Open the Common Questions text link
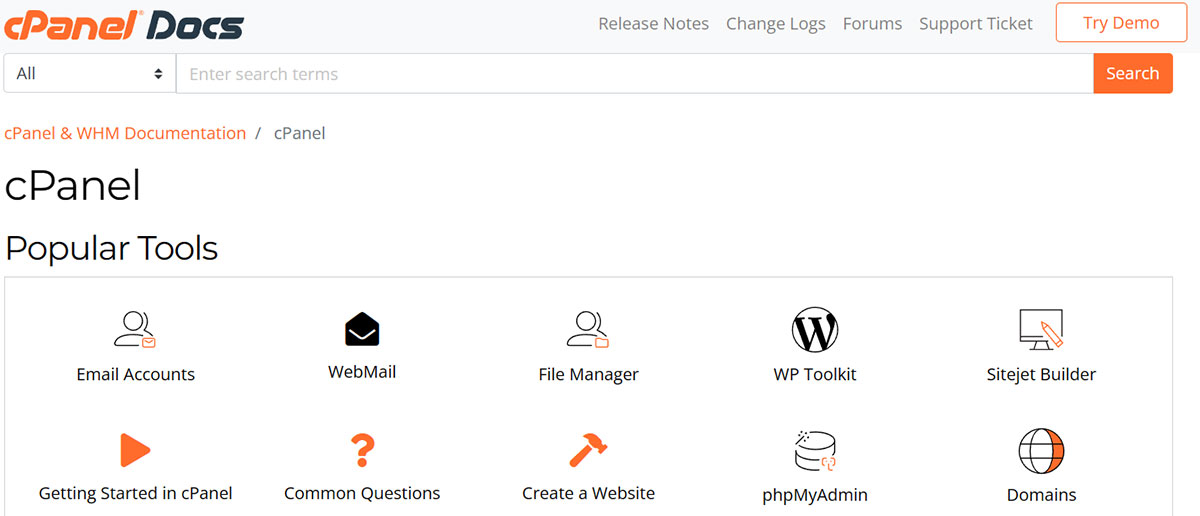 [362, 493]
